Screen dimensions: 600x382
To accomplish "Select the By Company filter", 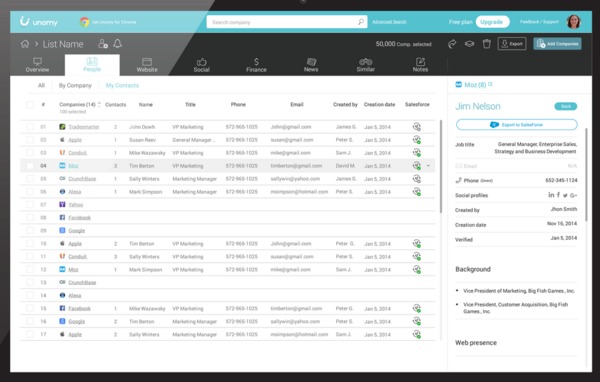I will pos(75,85).
